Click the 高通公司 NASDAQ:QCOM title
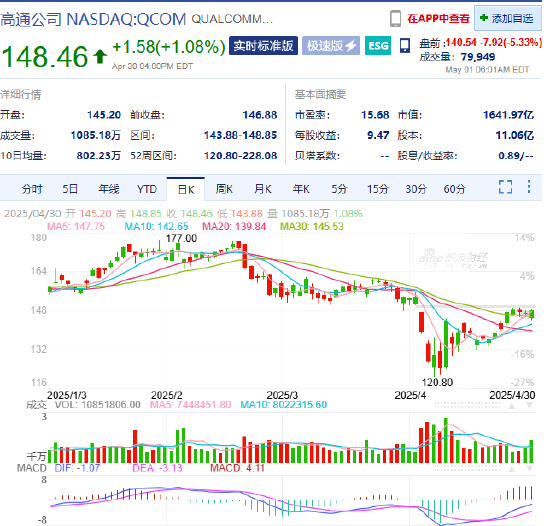550x526 pixels. [x=93, y=19]
